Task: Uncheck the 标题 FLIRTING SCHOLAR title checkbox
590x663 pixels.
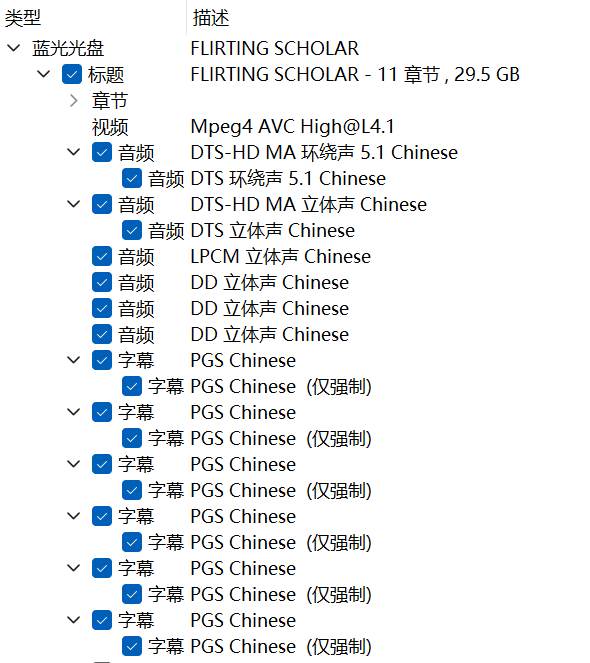Action: pos(72,74)
